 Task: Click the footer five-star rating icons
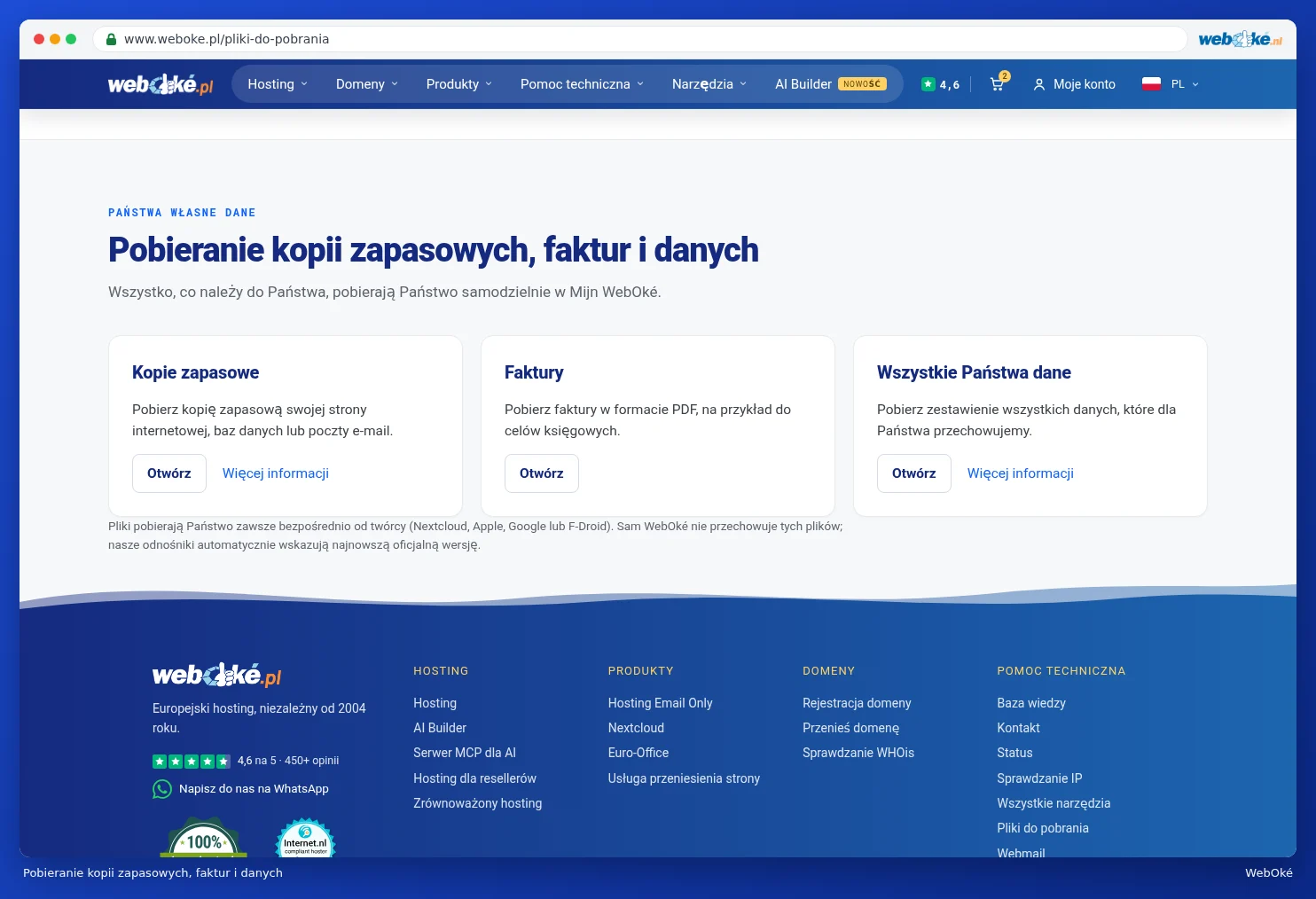(x=192, y=761)
